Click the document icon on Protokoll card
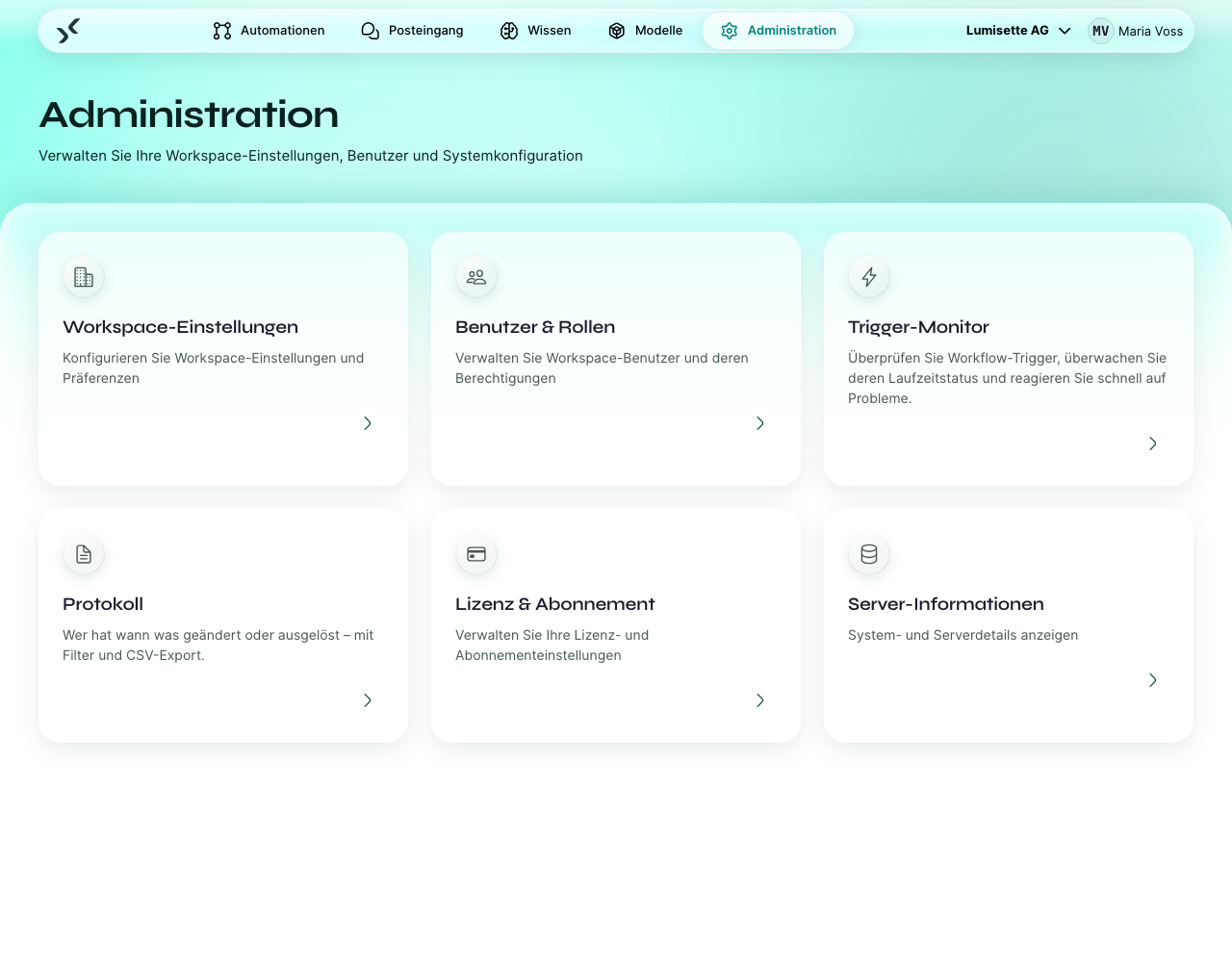The width and height of the screenshot is (1232, 962). tap(84, 554)
